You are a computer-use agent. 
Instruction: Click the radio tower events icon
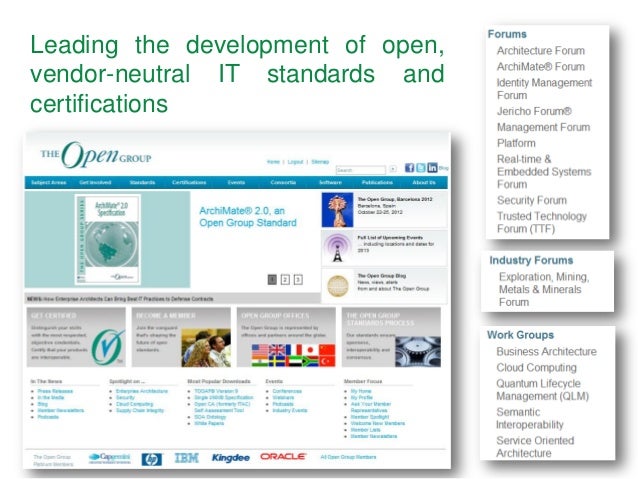[x=337, y=248]
